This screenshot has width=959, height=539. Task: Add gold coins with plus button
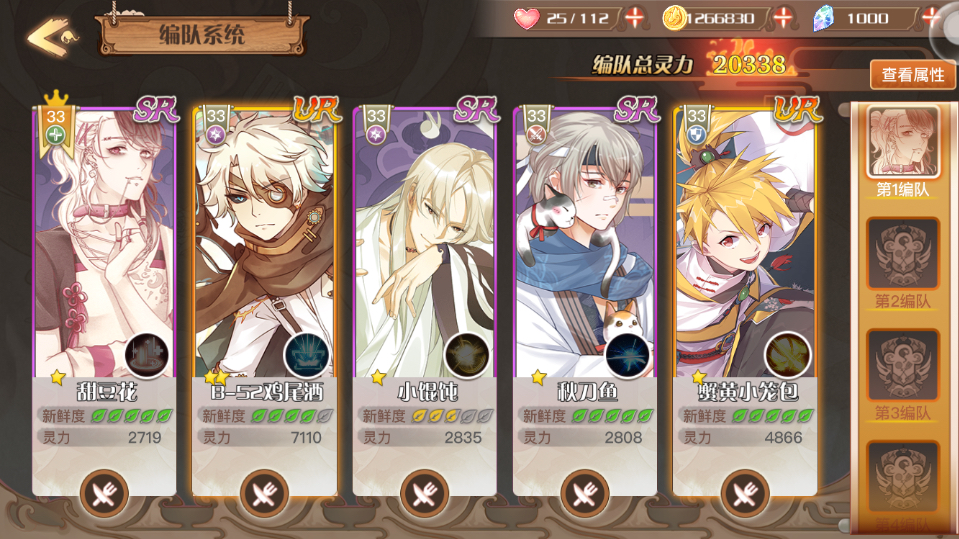[783, 18]
